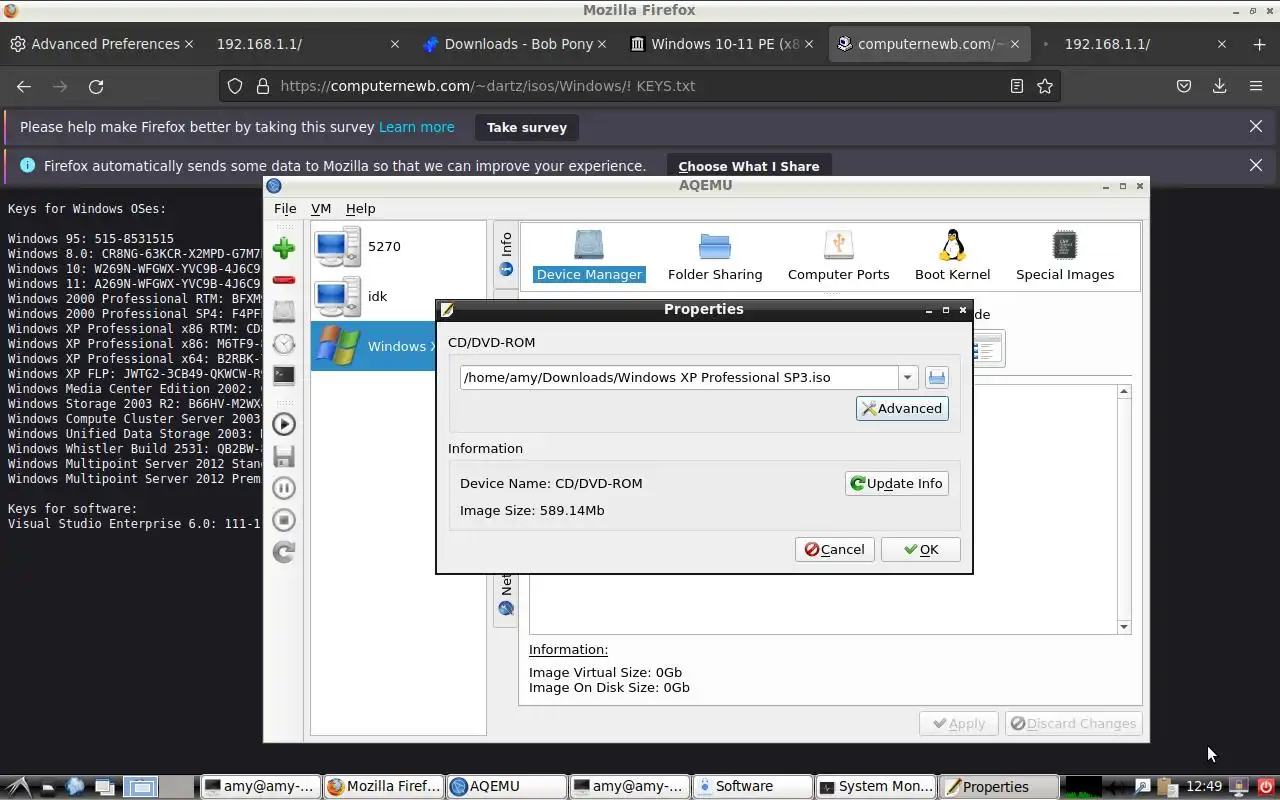
Task: Go back in Firefox
Action: click(x=24, y=86)
